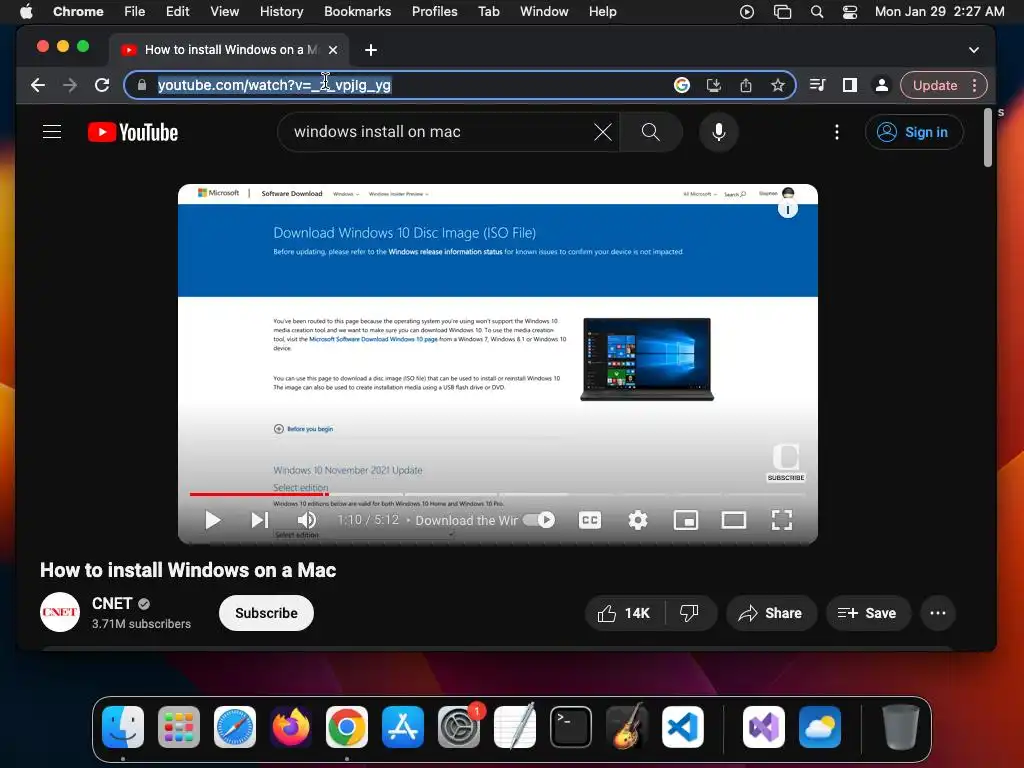Open CNET channel name link
The image size is (1024, 768).
pos(112,603)
